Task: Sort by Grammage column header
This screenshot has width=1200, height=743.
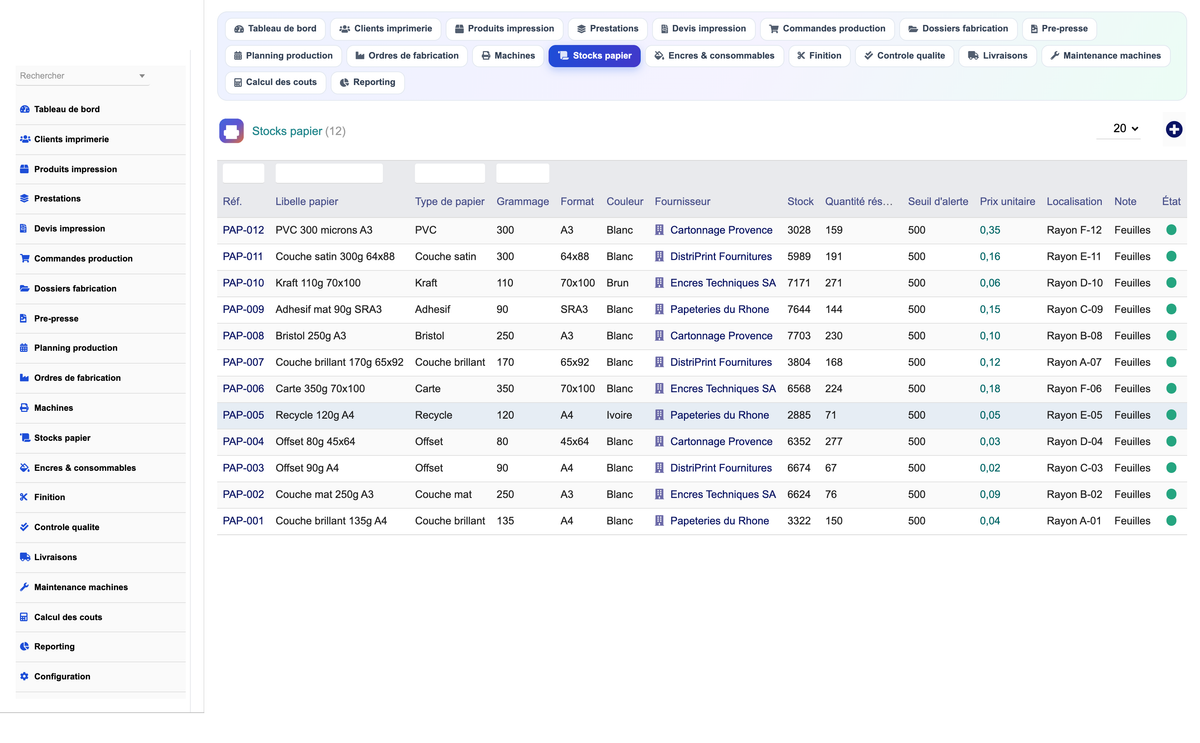Action: tap(523, 201)
